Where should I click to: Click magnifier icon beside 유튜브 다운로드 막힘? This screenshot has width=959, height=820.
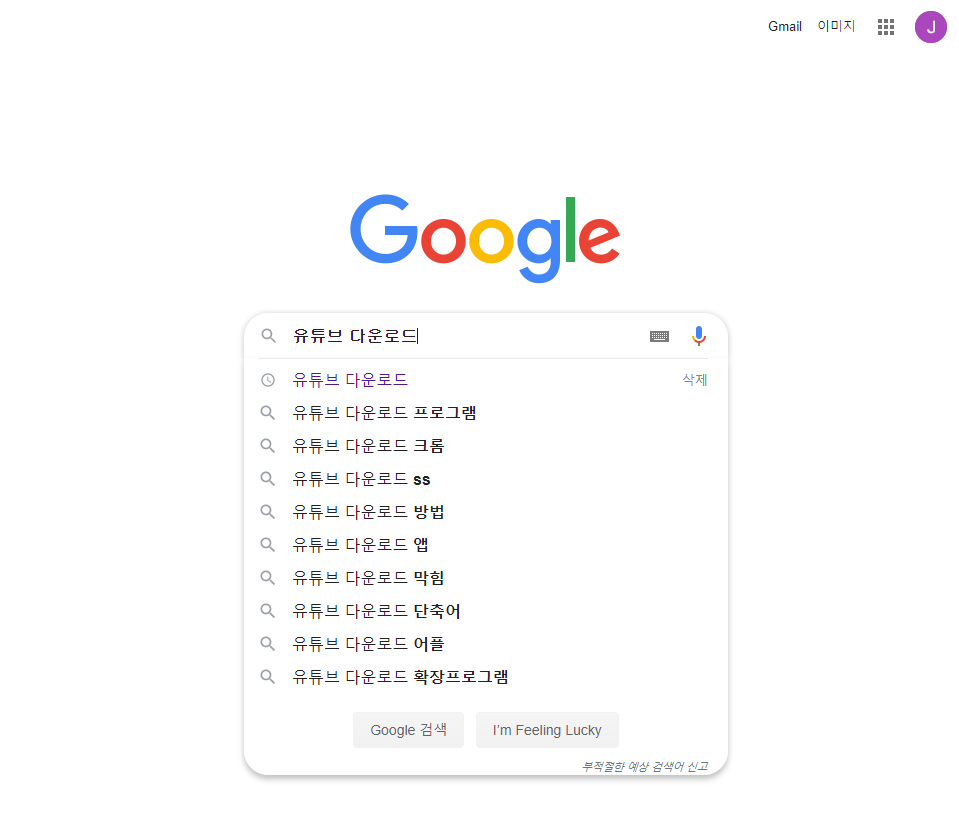(268, 578)
